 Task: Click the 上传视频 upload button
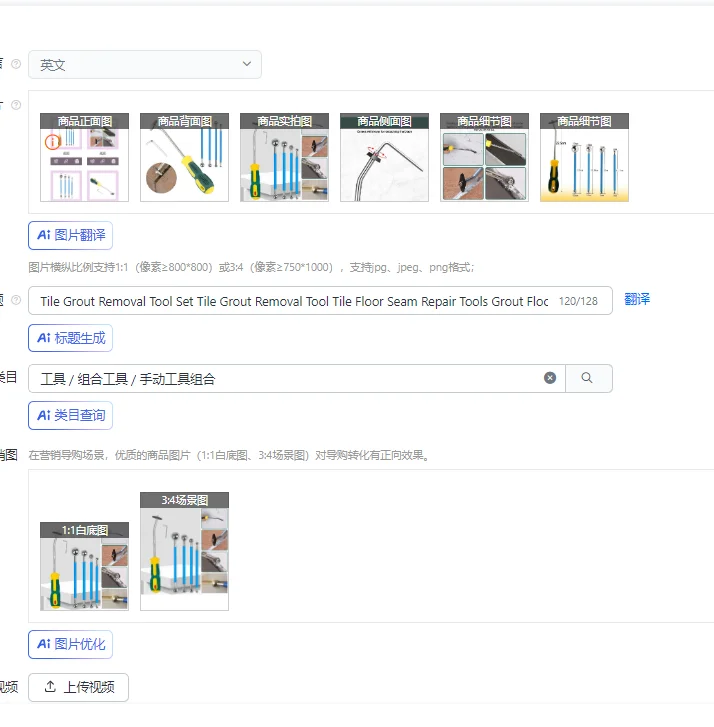[78, 687]
